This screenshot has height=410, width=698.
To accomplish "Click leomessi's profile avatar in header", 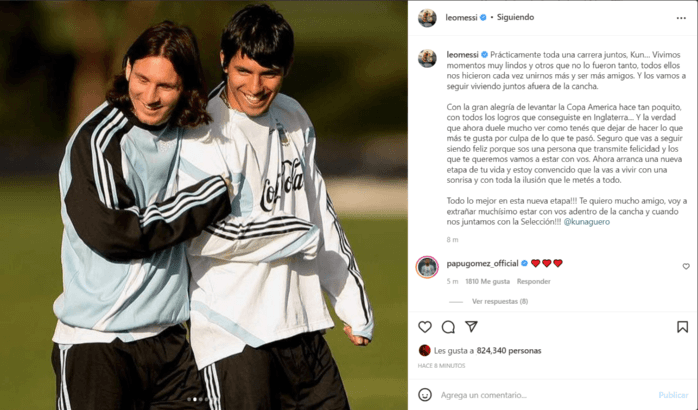I will point(427,18).
